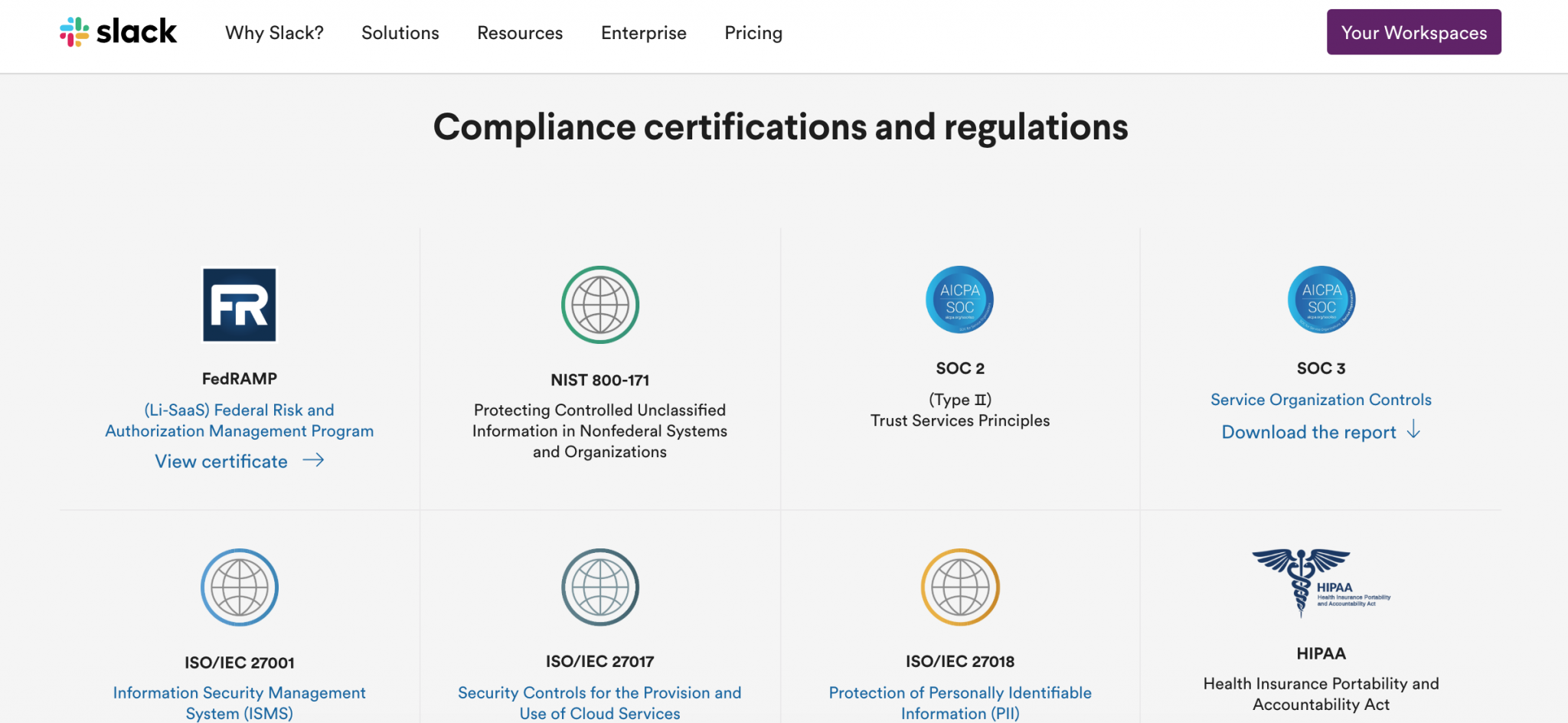Click the ISO/IEC 27018 heading

pyautogui.click(x=960, y=661)
